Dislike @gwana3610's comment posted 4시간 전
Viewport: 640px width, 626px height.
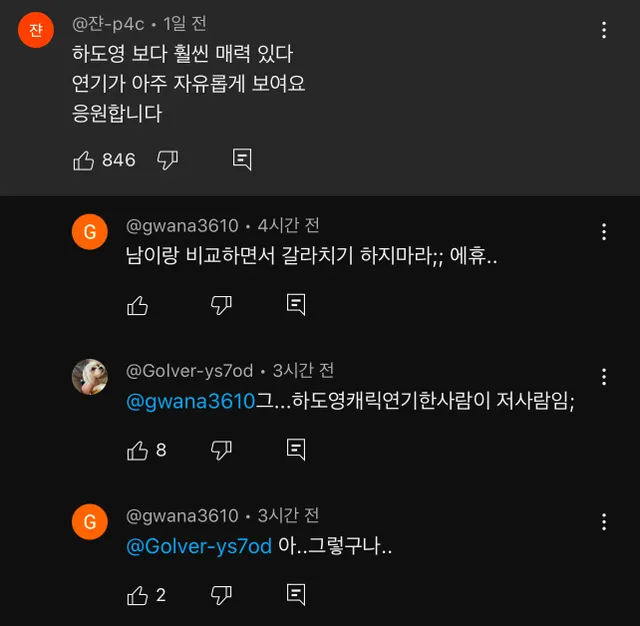point(222,305)
